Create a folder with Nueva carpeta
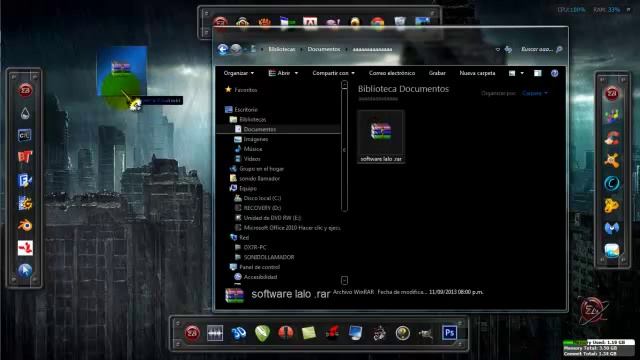The width and height of the screenshot is (640, 360). click(477, 73)
